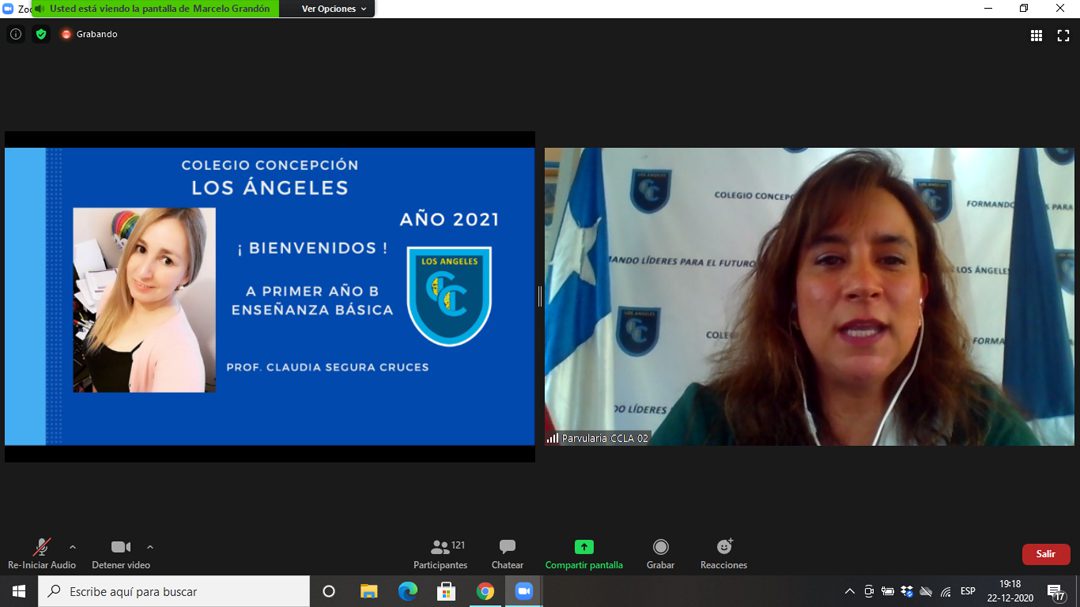Expand video options arrow beside camera
Screen dimensions: 1080x607
click(150, 547)
